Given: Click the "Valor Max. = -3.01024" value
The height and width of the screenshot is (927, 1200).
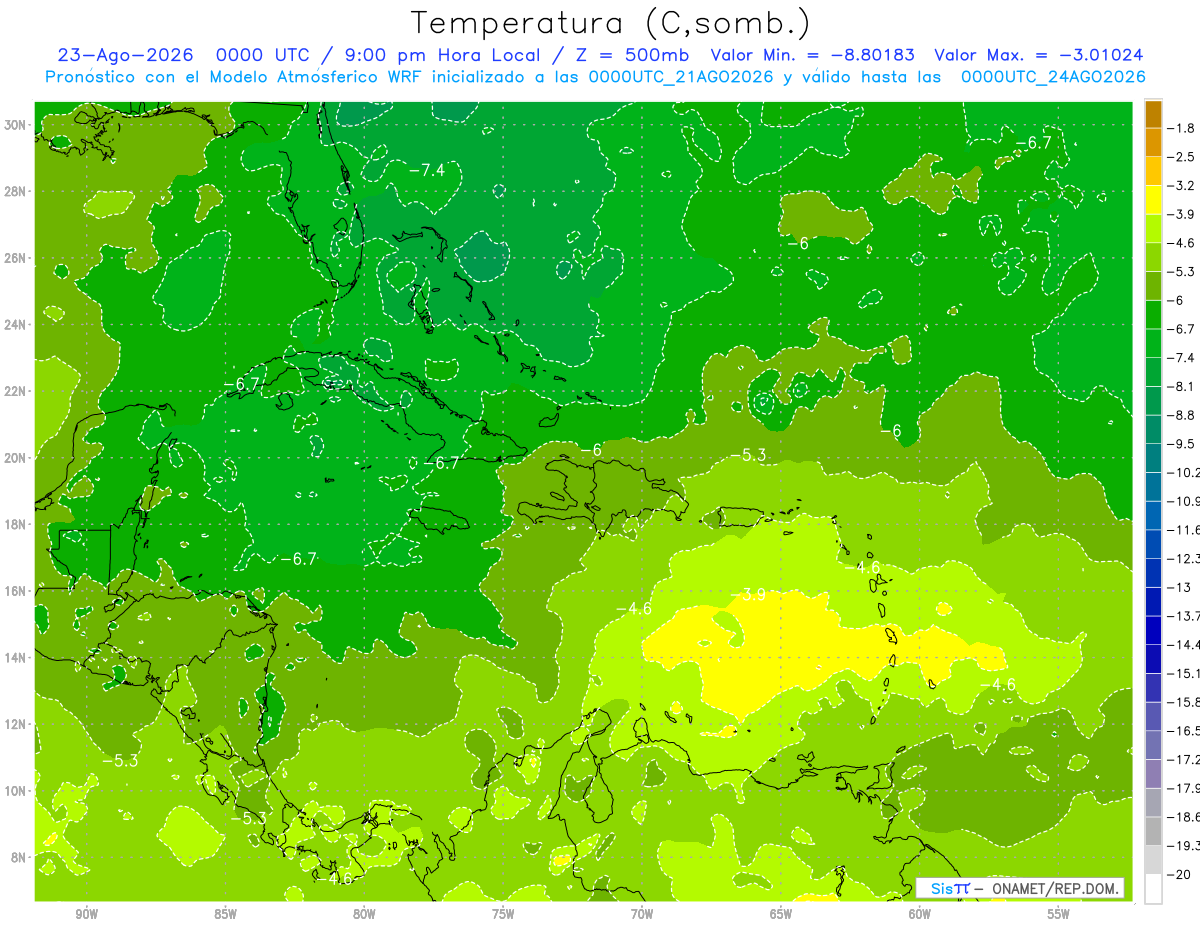Looking at the screenshot, I should (x=1039, y=56).
